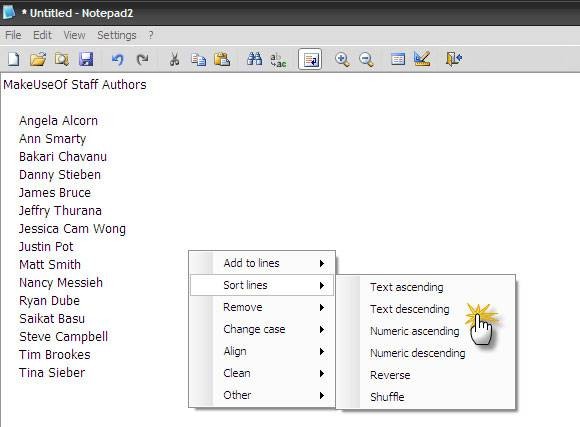580x427 pixels.
Task: Click the line Justin Pot
Action: (x=46, y=246)
